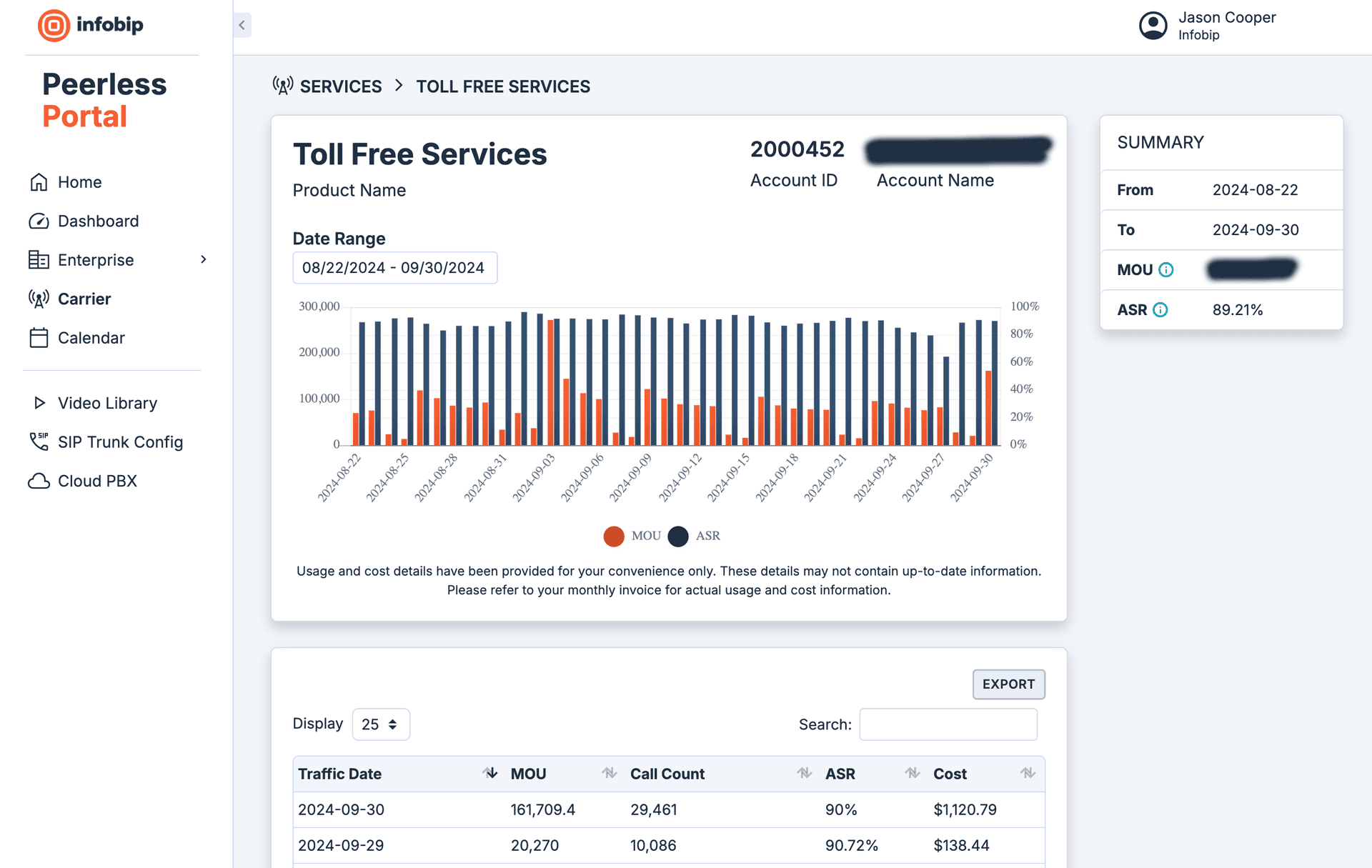Click the ASR info icon in Summary
This screenshot has width=1372, height=868.
tap(1160, 310)
